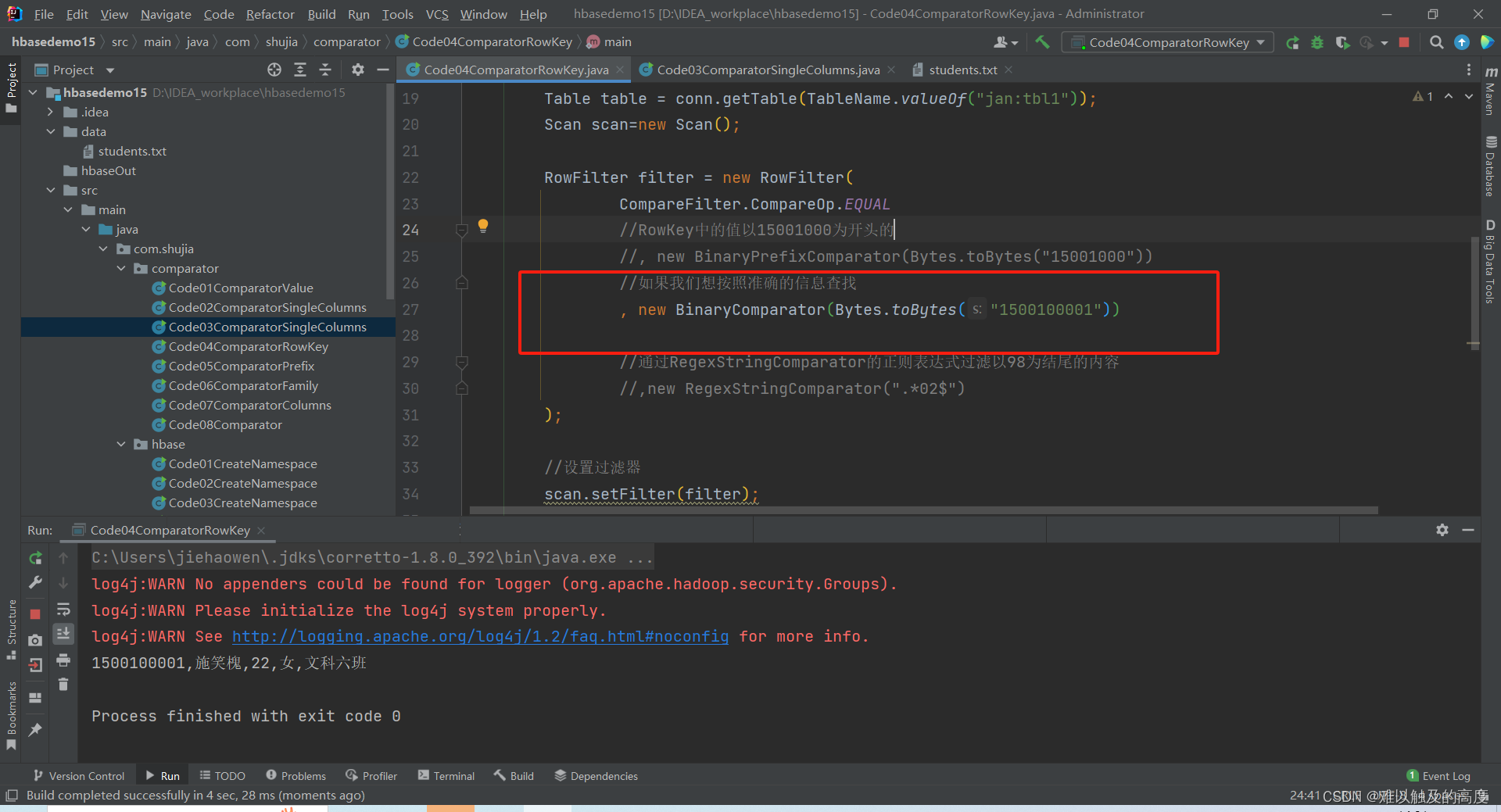Toggle soft-wrap in Run console
This screenshot has width=1501, height=812.
pos(63,609)
